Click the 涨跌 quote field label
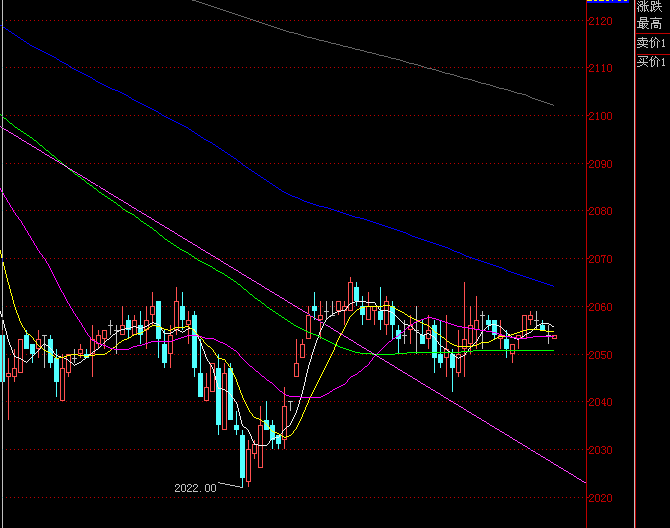 coord(649,6)
